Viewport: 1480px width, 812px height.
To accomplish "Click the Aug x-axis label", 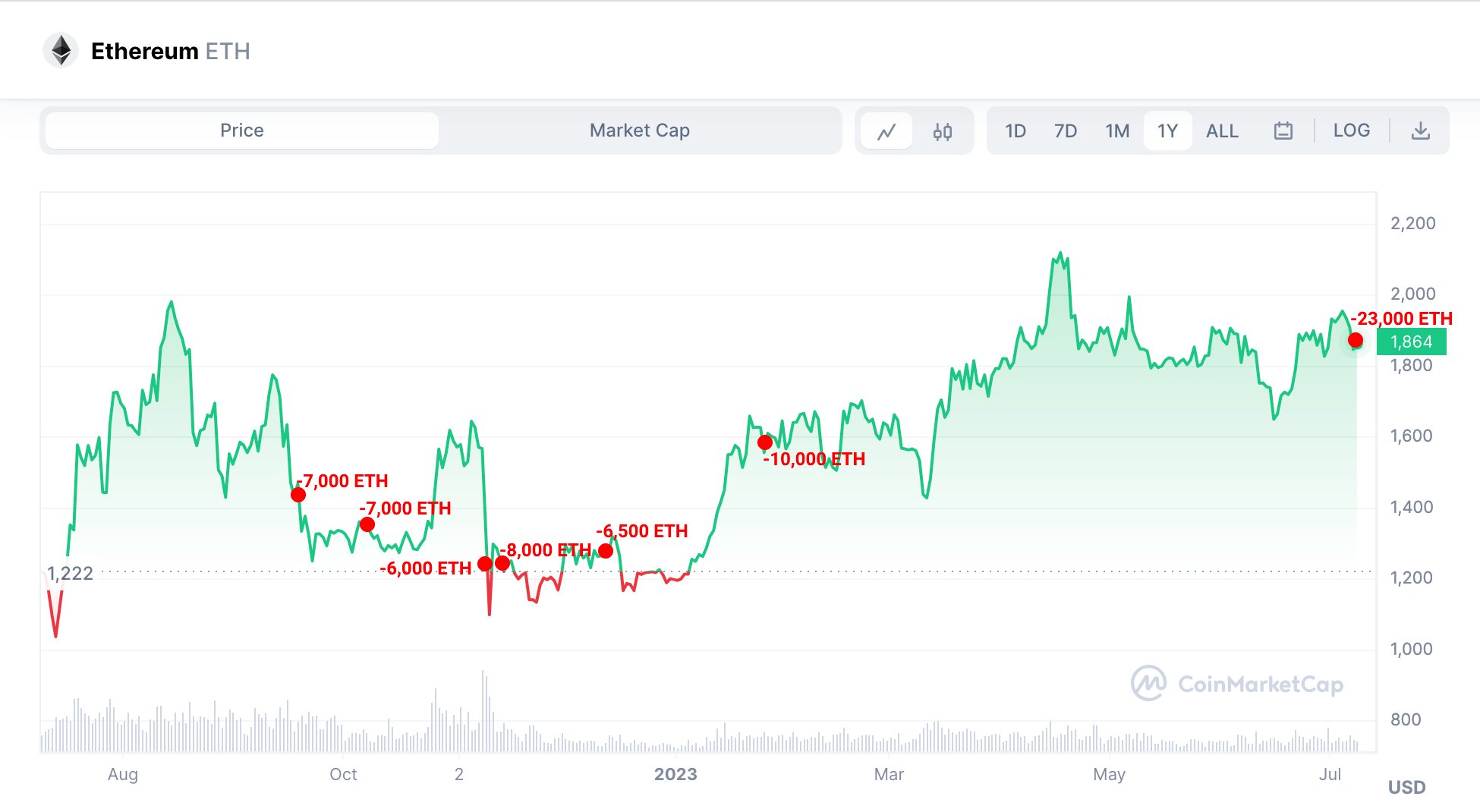I will (123, 775).
